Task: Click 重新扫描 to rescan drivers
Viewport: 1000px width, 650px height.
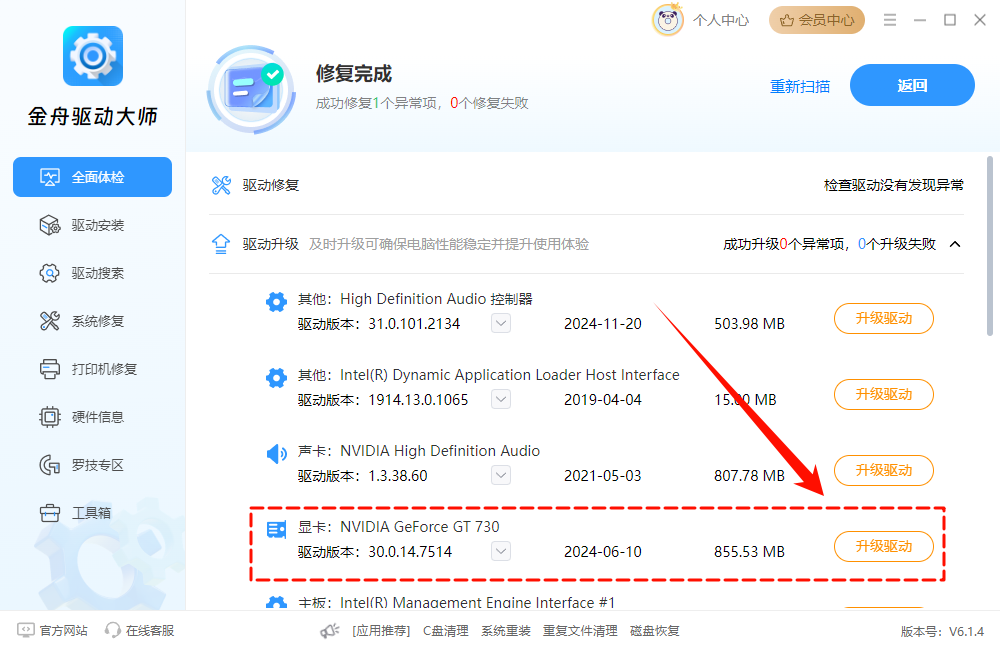Action: pos(800,87)
